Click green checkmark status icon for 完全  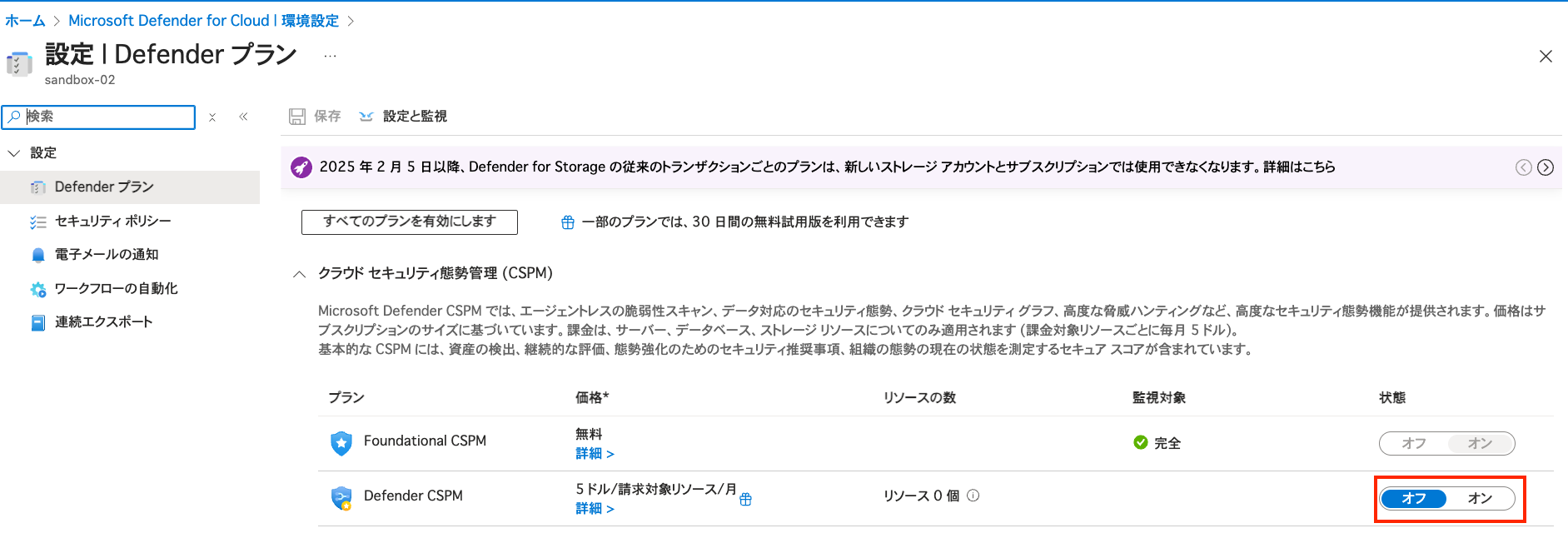1141,442
